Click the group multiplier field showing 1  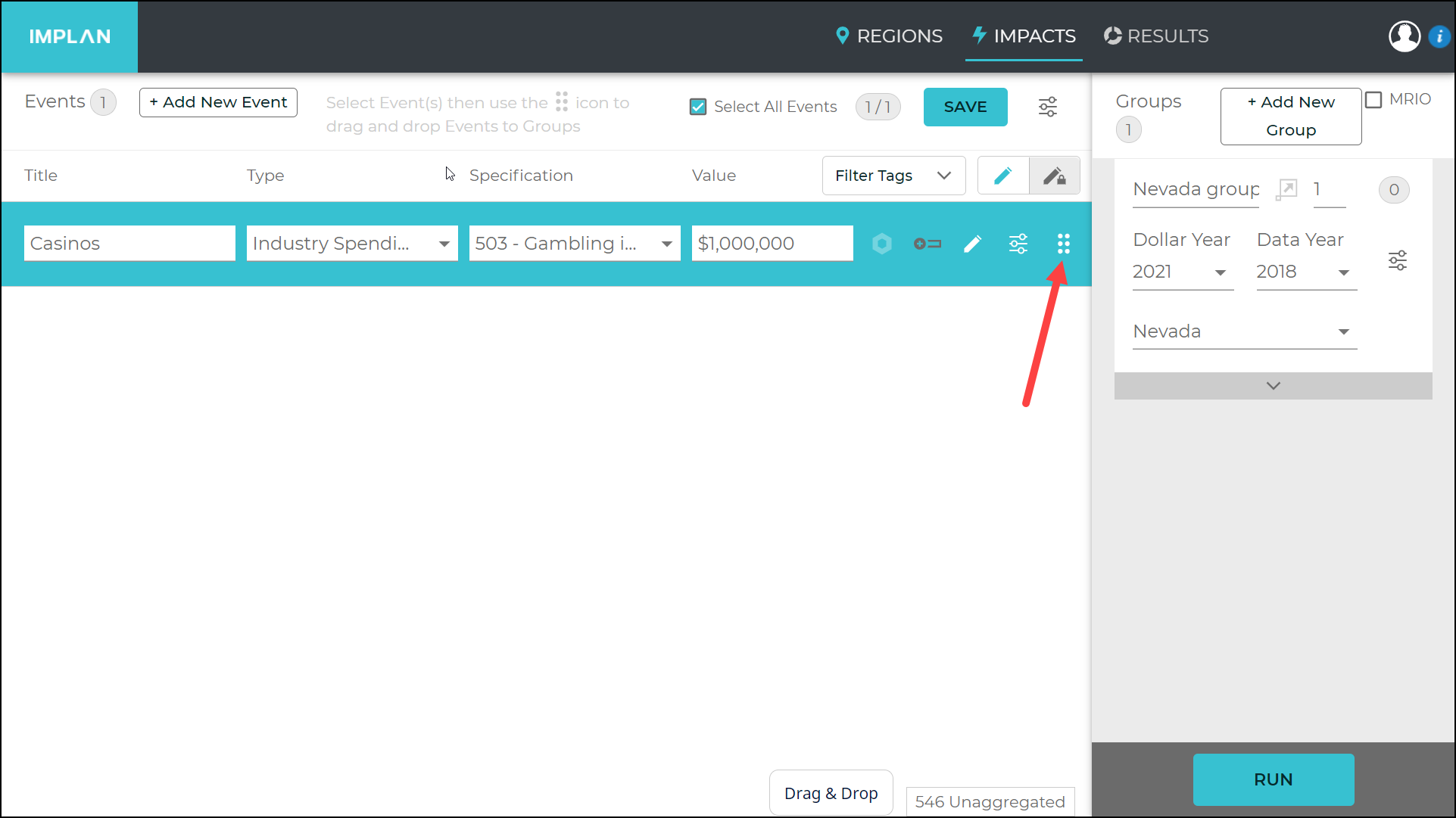point(1328,189)
